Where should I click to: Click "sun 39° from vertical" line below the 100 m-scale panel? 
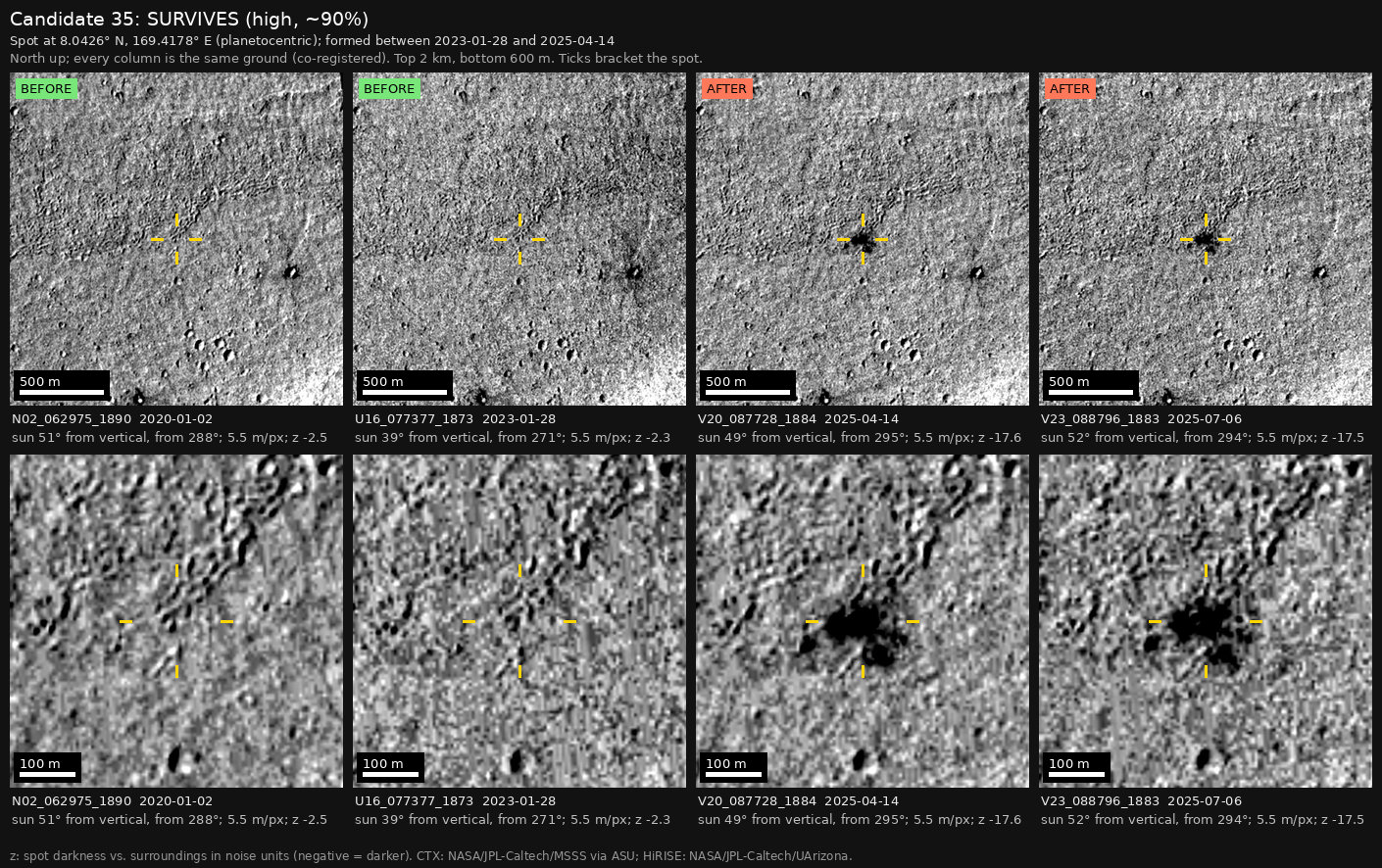click(x=513, y=820)
